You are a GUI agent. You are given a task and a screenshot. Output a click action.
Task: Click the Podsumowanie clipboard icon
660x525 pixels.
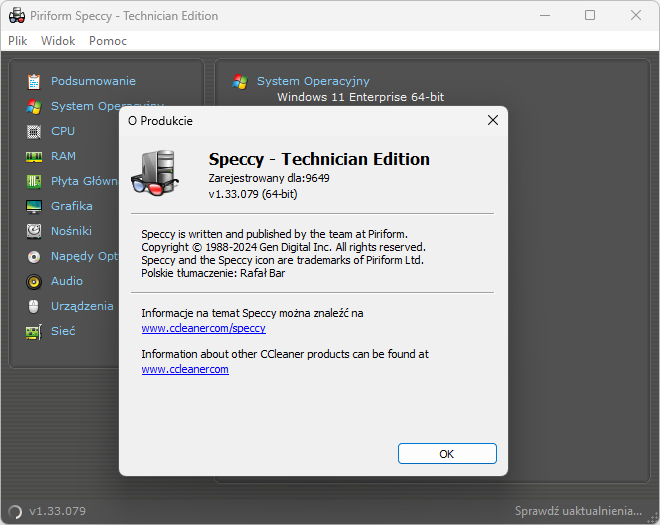[34, 81]
